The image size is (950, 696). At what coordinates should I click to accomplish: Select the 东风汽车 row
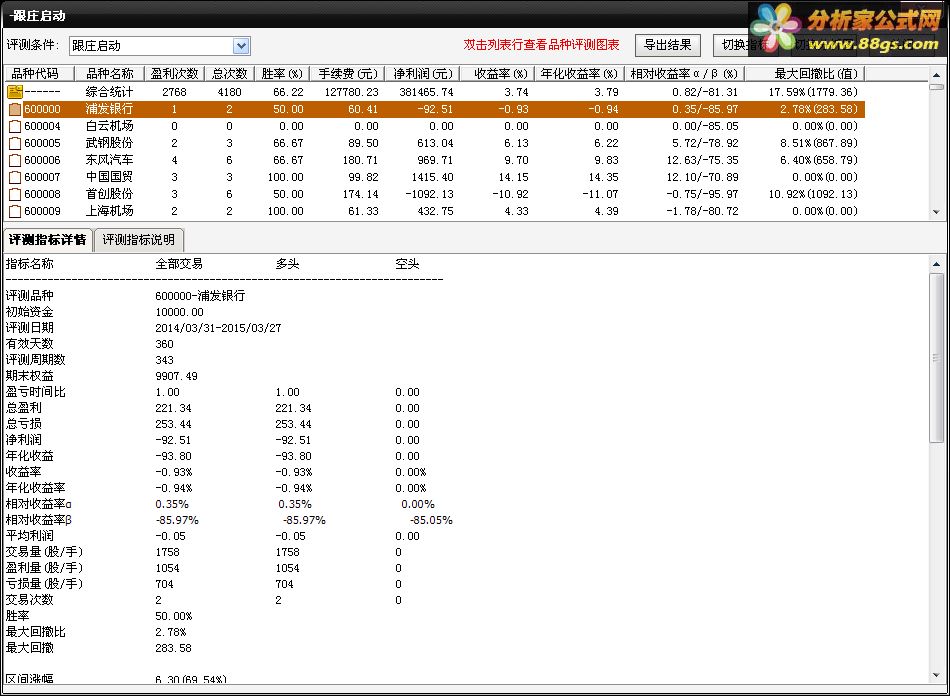(x=434, y=160)
